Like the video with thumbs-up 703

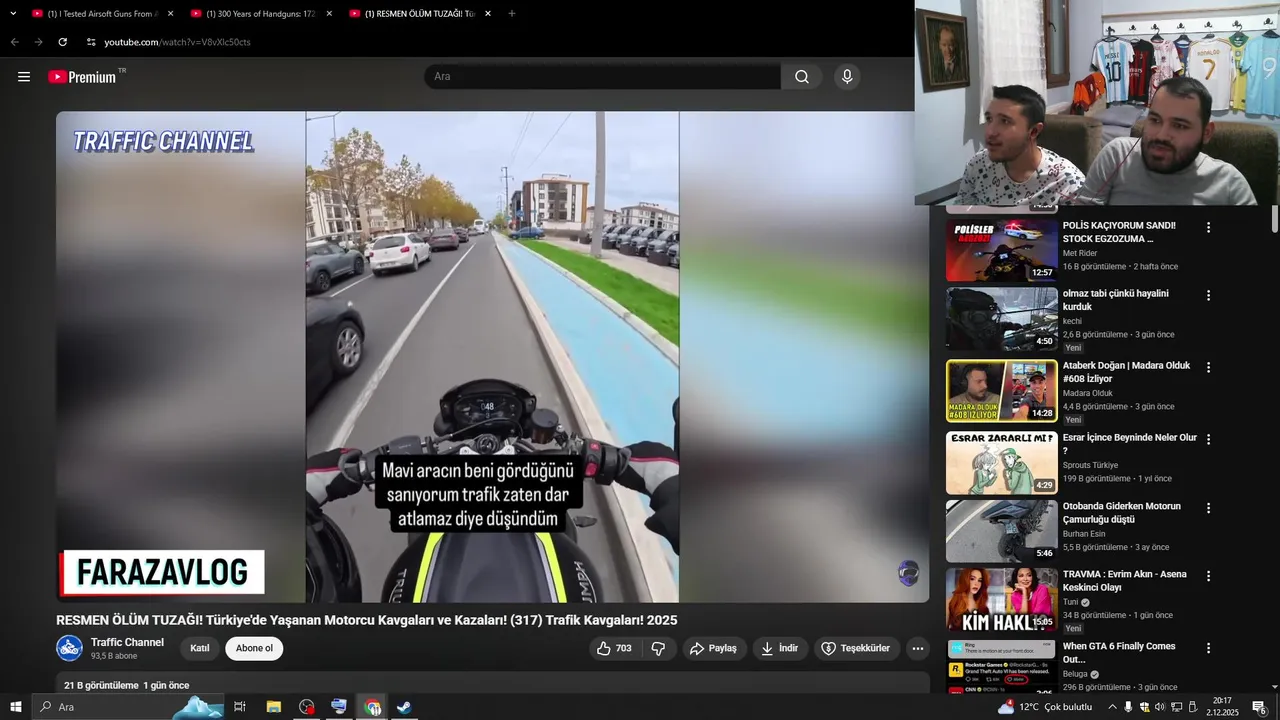pyautogui.click(x=614, y=648)
